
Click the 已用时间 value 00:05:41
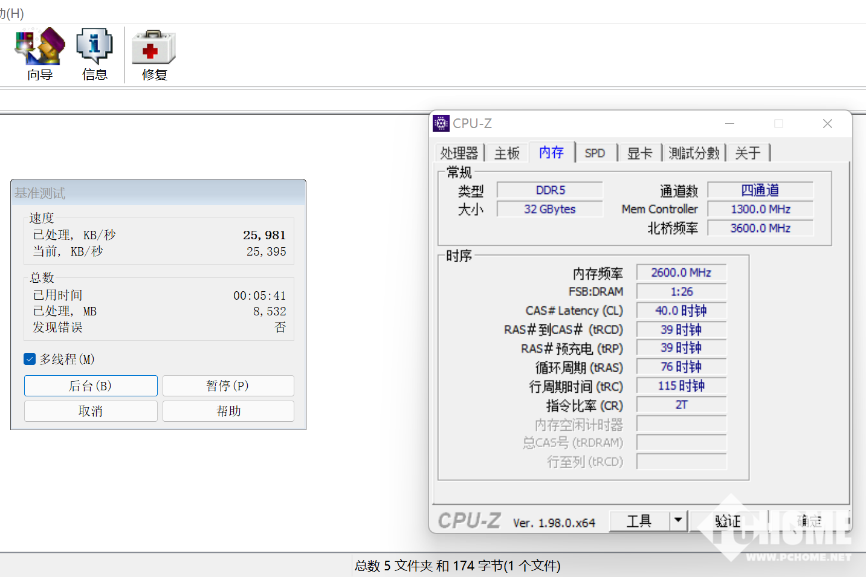click(260, 295)
